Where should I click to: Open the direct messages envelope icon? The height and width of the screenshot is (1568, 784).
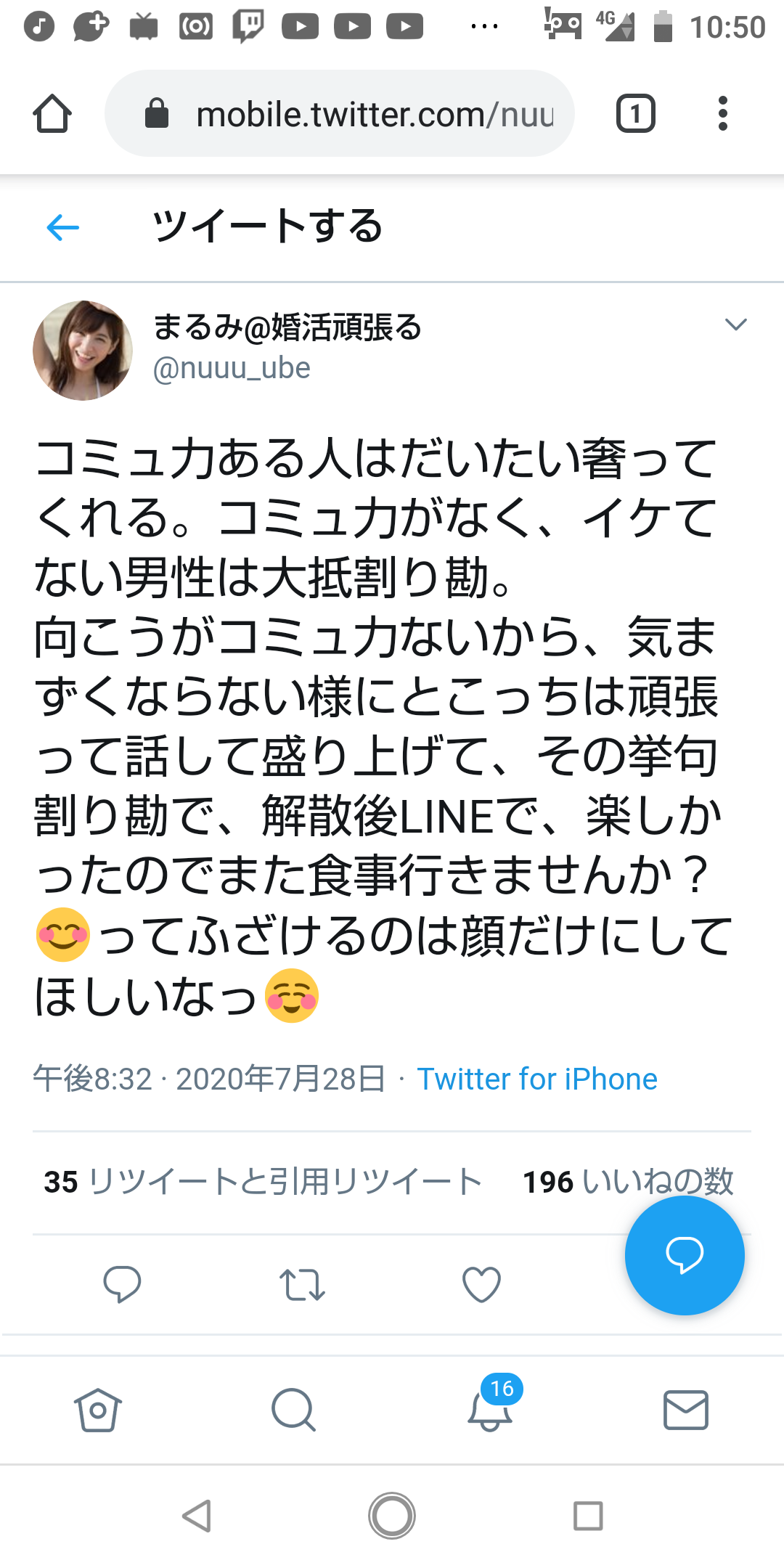(x=685, y=1410)
